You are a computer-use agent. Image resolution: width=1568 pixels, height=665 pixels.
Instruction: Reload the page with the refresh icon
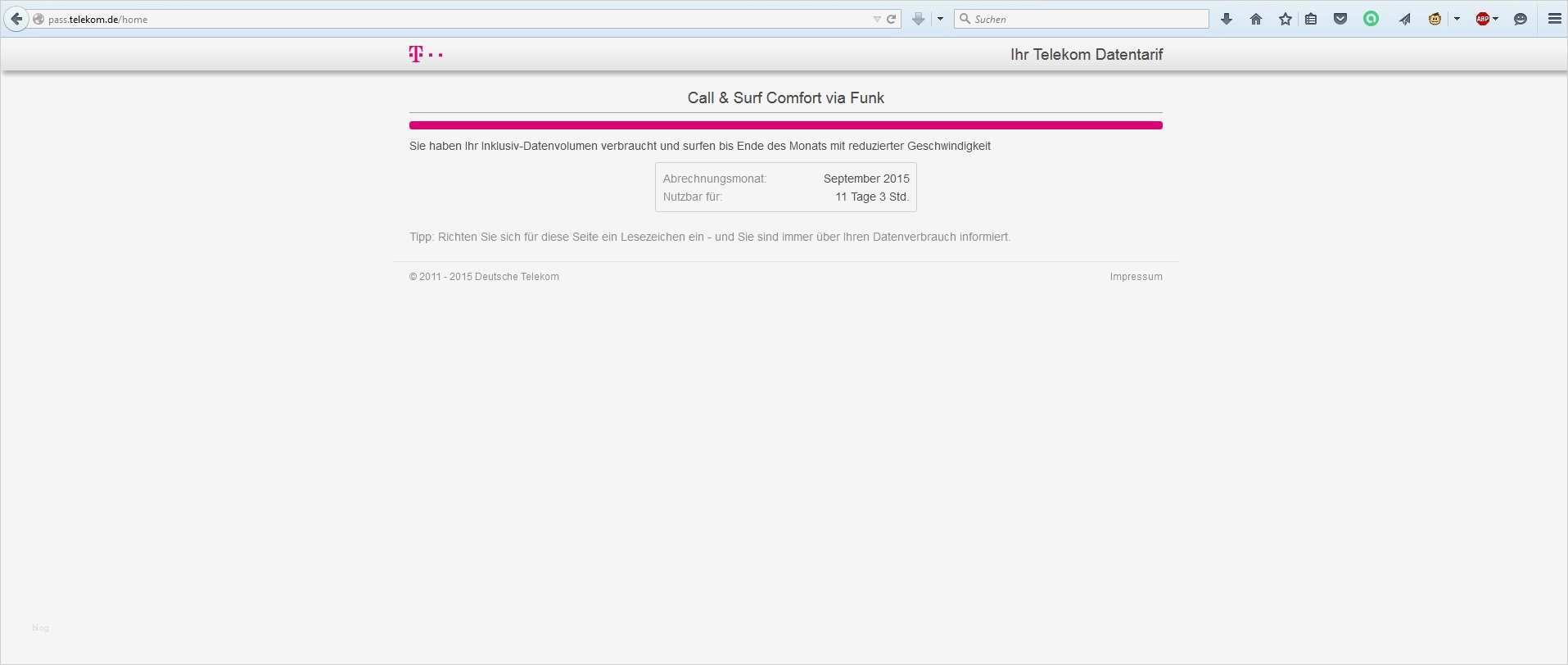[892, 19]
